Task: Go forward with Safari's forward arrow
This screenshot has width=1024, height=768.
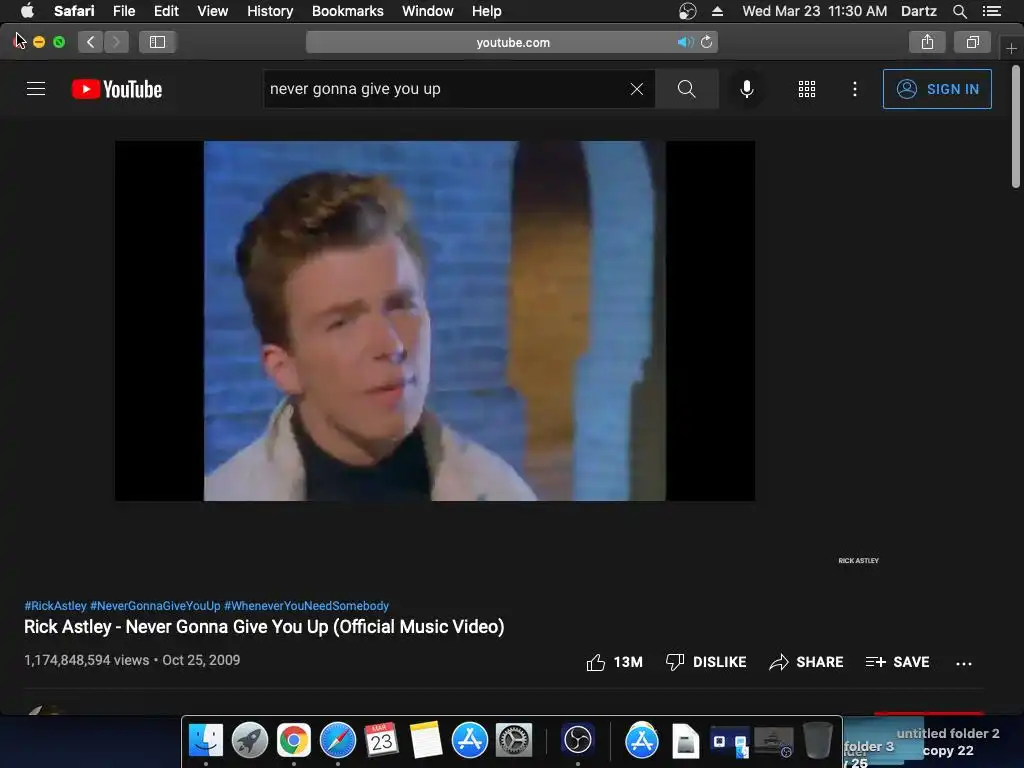Action: [116, 42]
